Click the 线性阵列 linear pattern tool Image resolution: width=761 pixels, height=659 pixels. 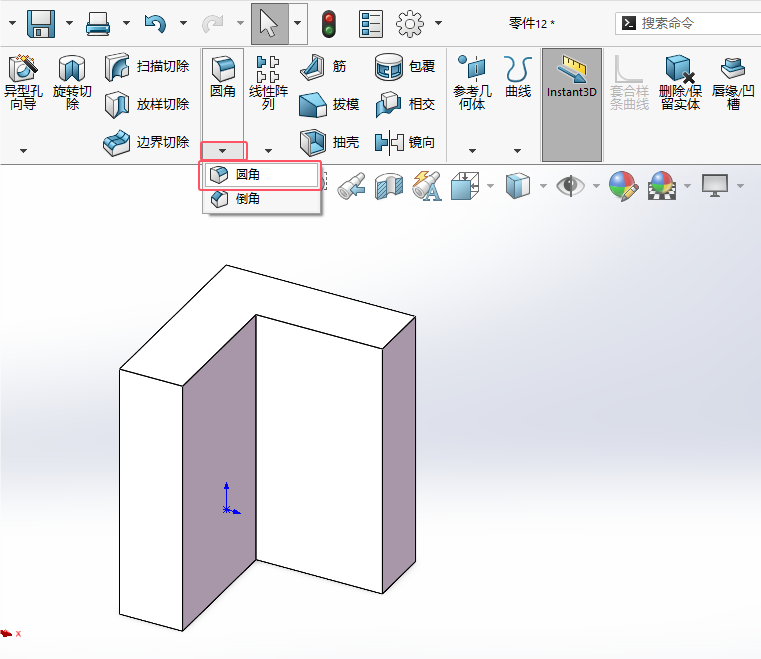(268, 82)
